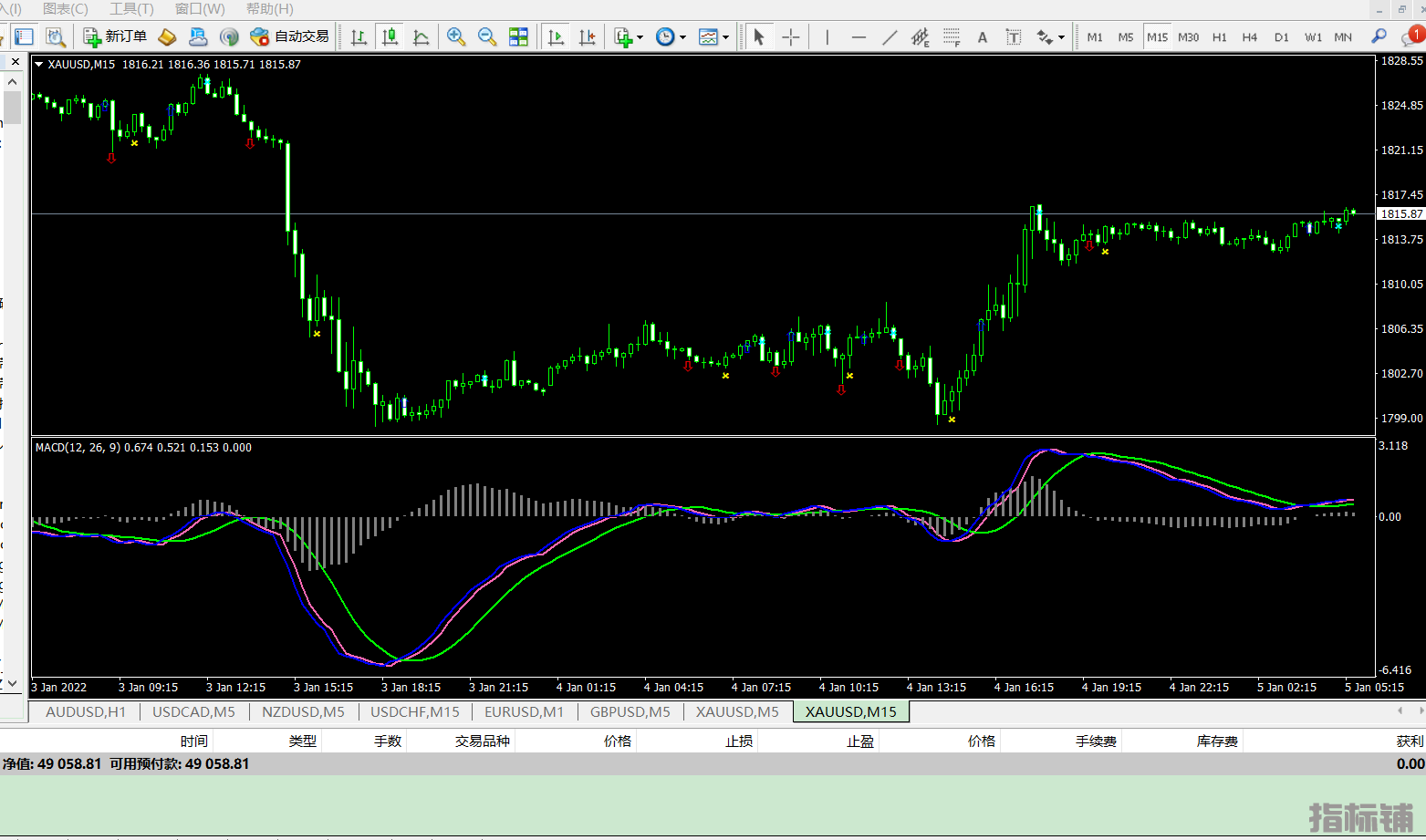Image resolution: width=1426 pixels, height=840 pixels.
Task: Switch to EURUSD,M1 chart tab
Action: tap(524, 711)
